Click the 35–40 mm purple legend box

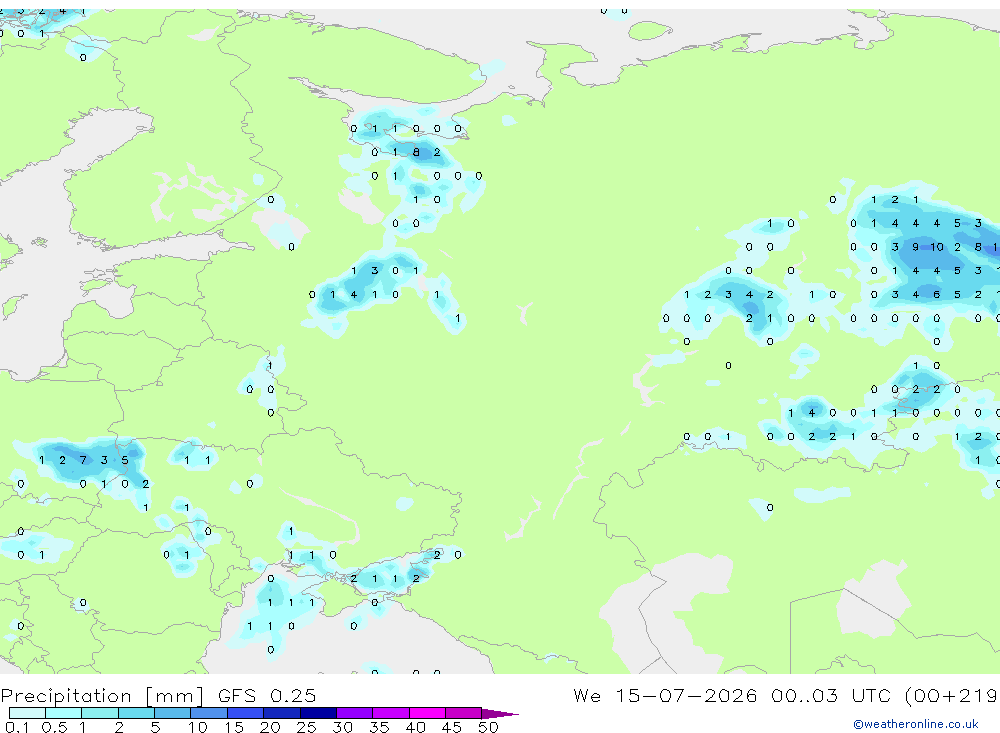point(390,713)
